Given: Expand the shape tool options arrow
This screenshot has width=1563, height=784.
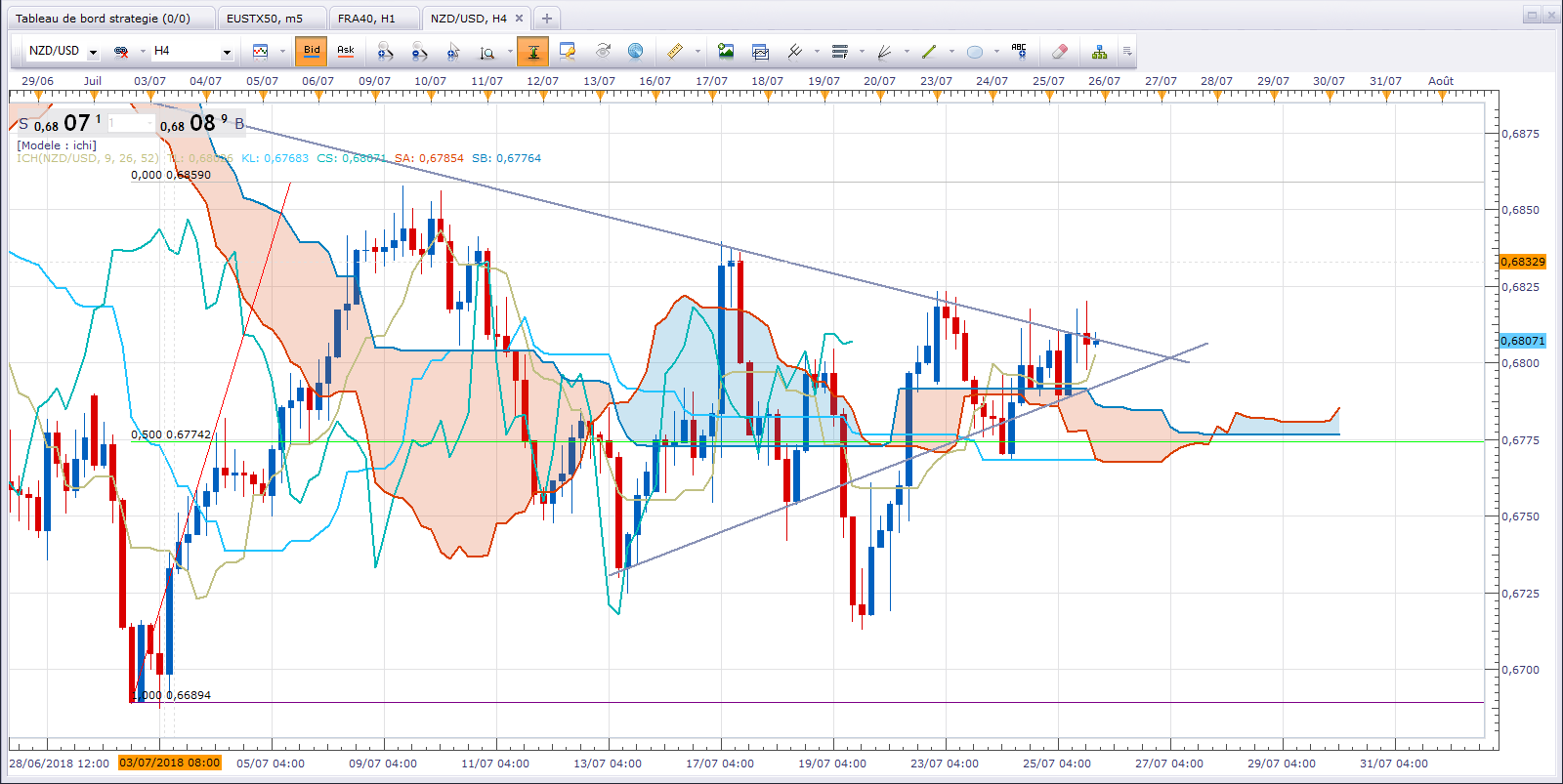Looking at the screenshot, I should 996,51.
